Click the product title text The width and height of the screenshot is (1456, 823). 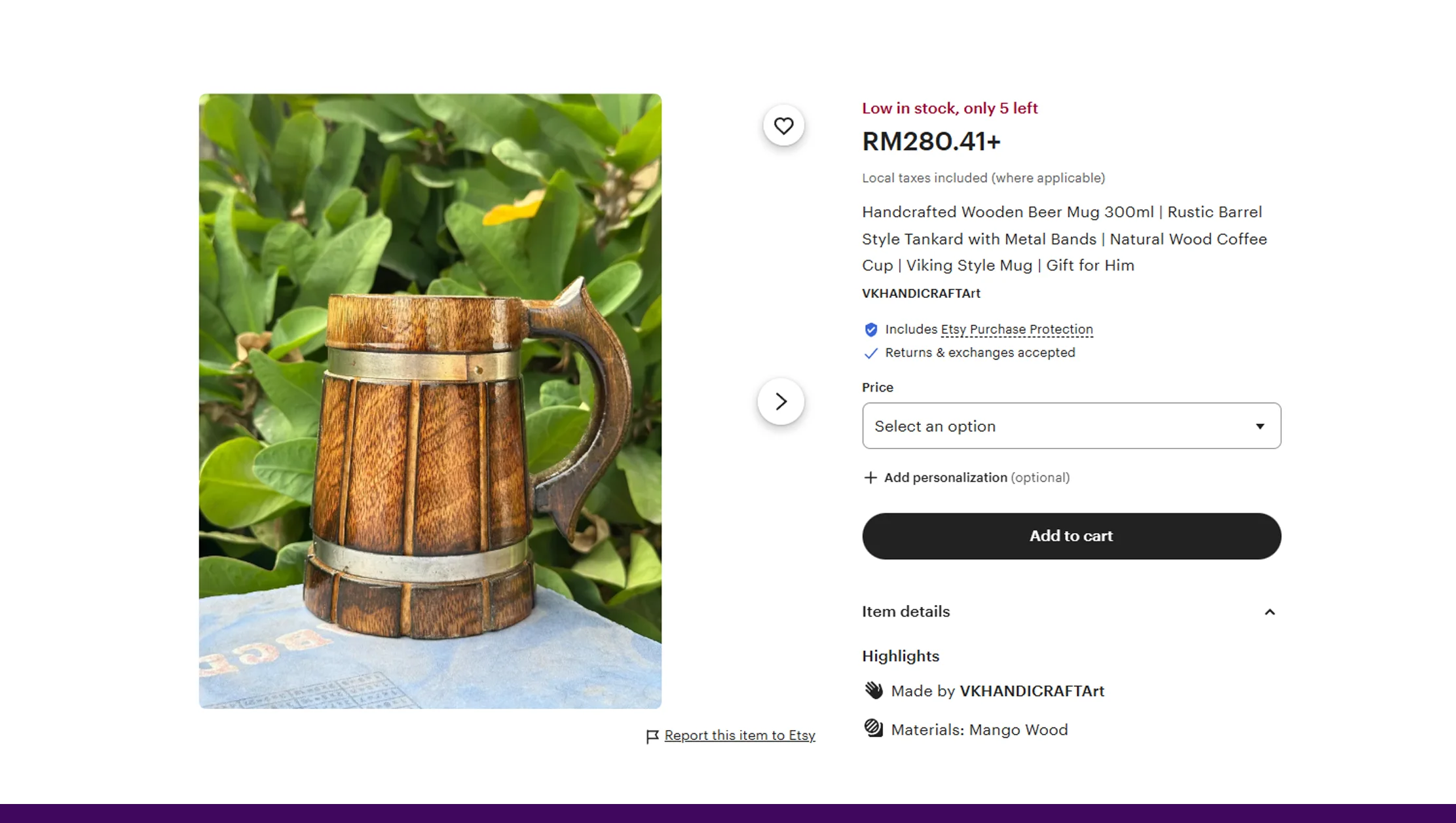(1064, 238)
